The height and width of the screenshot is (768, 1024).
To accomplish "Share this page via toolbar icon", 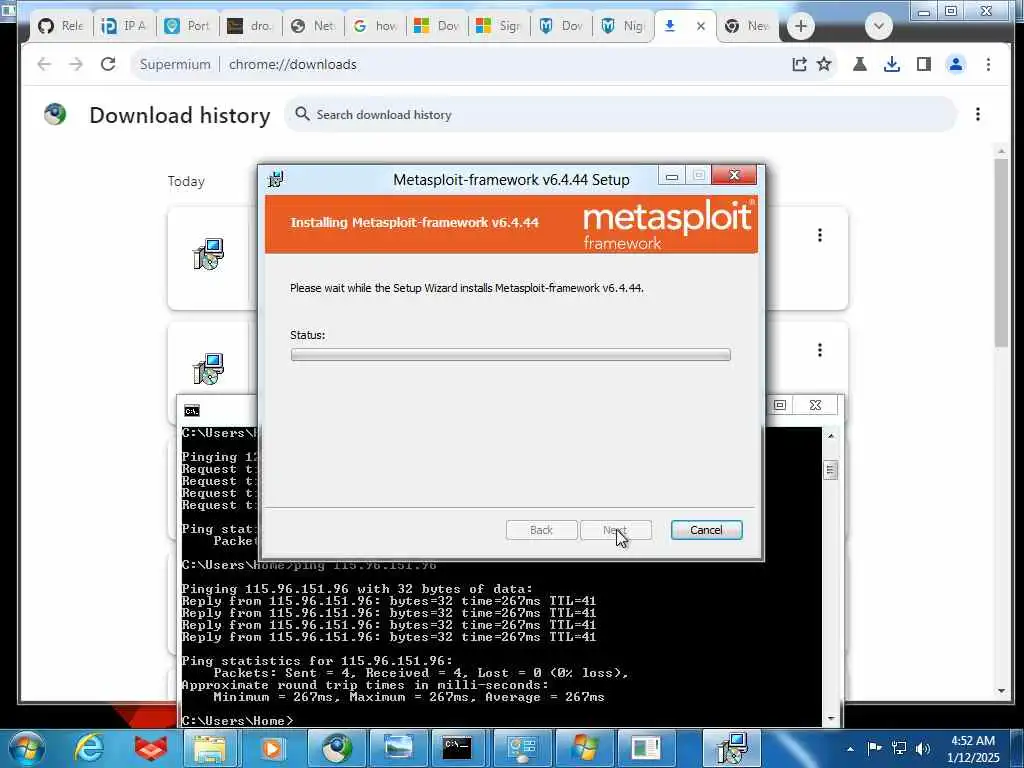I will tap(799, 64).
